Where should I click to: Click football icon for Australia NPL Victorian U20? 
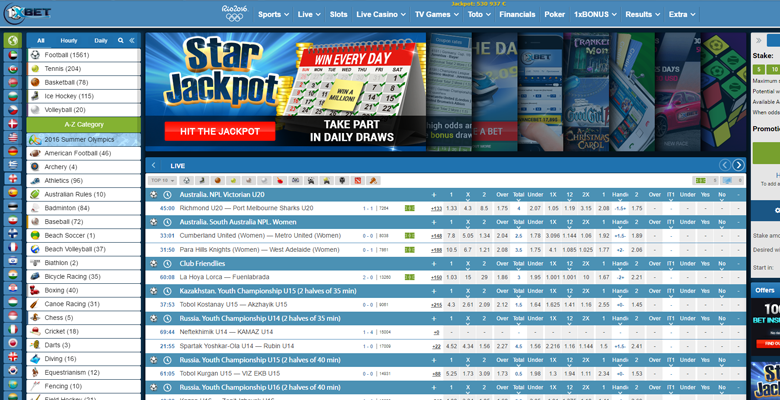point(154,195)
